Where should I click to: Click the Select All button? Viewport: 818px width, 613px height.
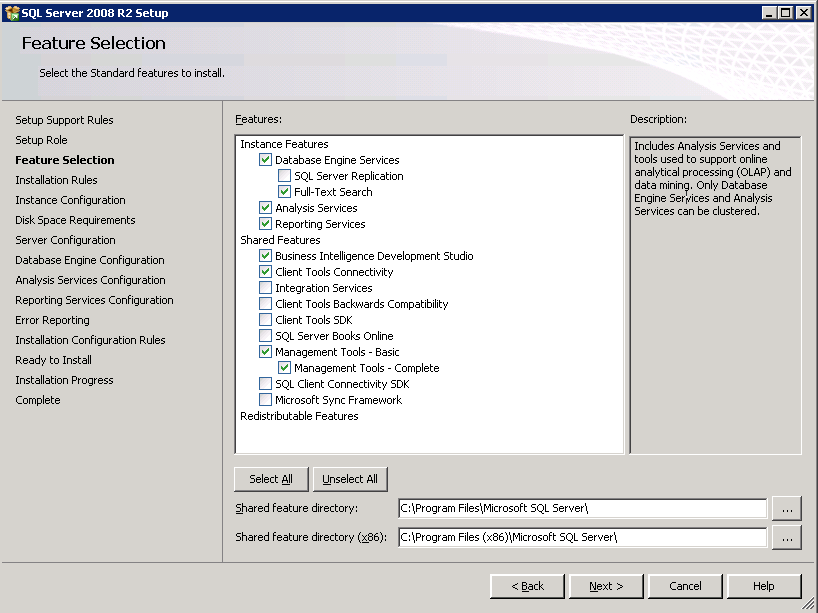[270, 479]
